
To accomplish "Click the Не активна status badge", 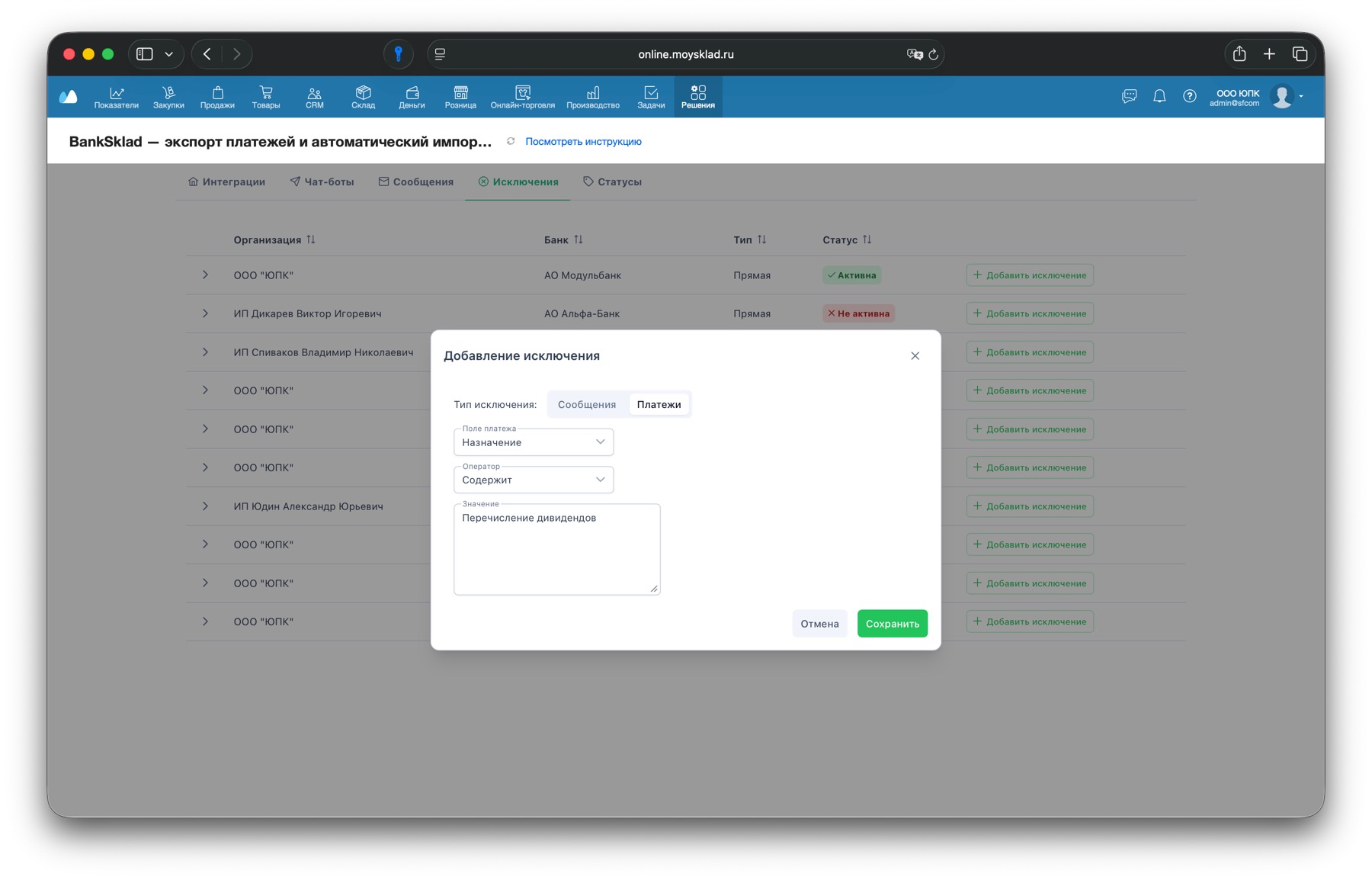I will (858, 313).
